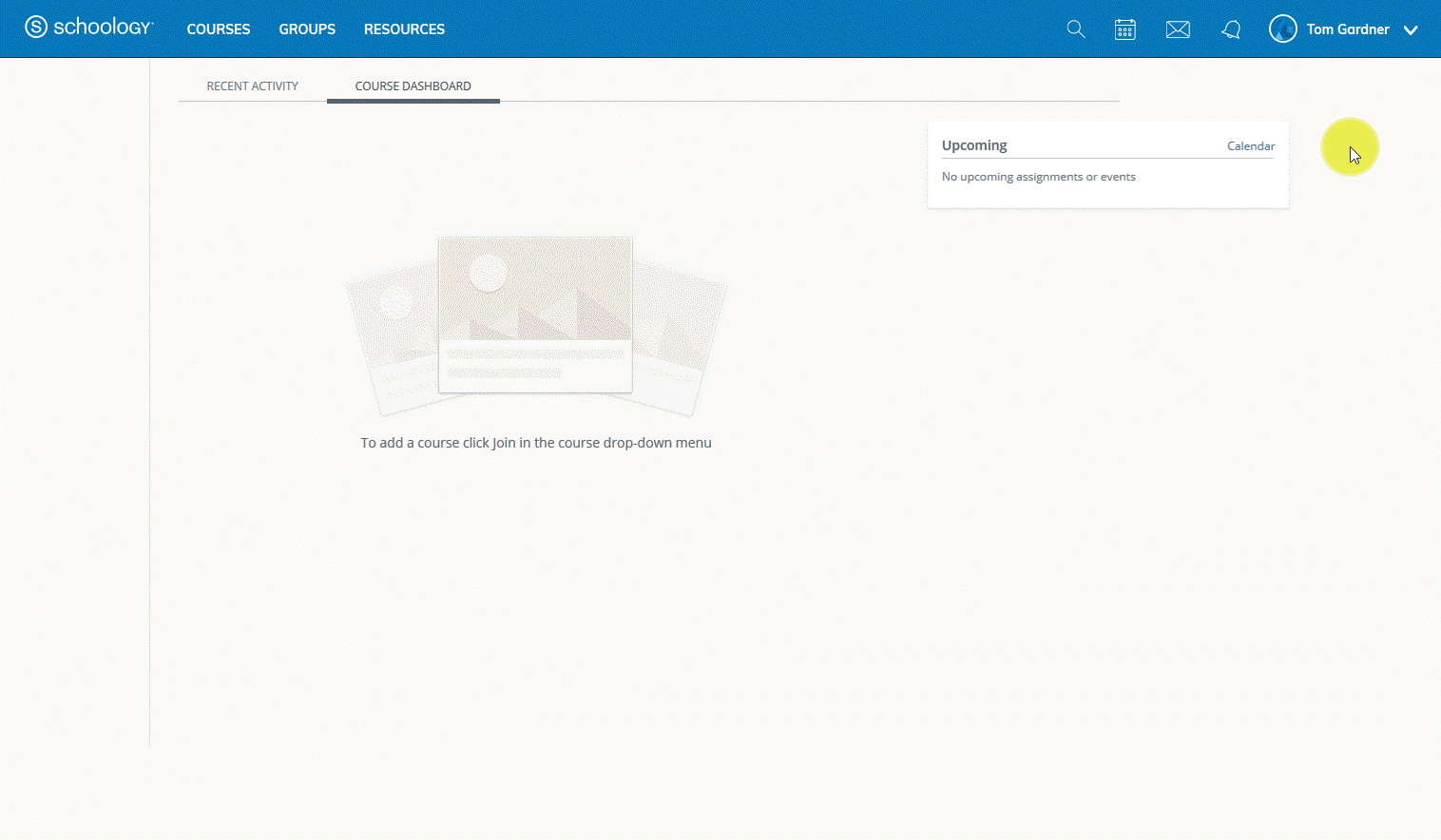Open the search icon
This screenshot has height=840, width=1441.
coord(1075,29)
